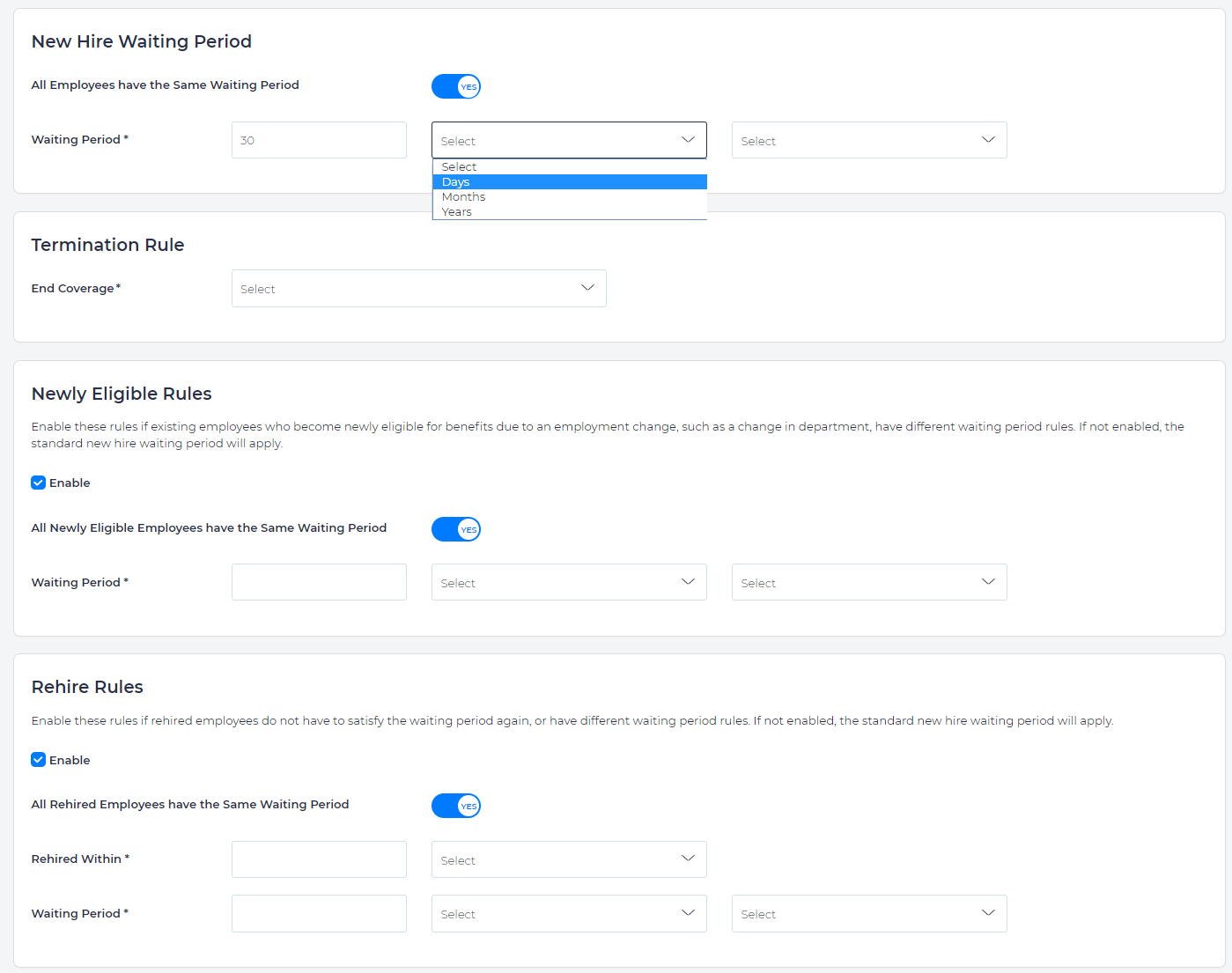Click New Hire Waiting Period number field
The height and width of the screenshot is (973, 1232).
tap(319, 141)
